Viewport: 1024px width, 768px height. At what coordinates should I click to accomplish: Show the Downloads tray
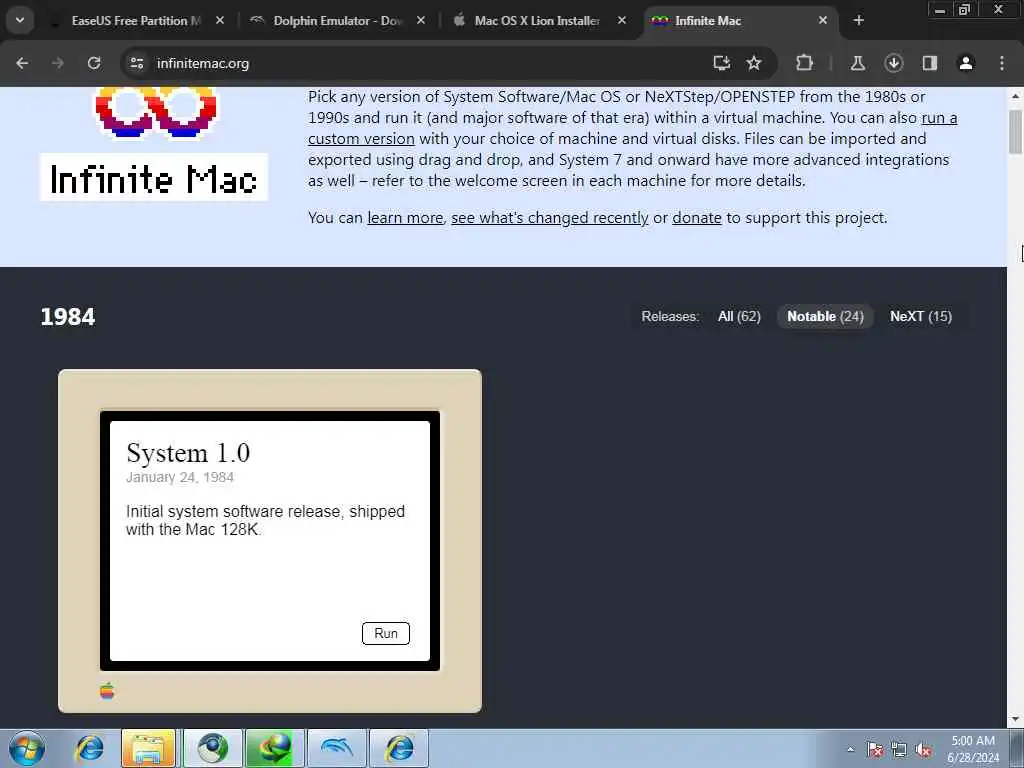893,63
